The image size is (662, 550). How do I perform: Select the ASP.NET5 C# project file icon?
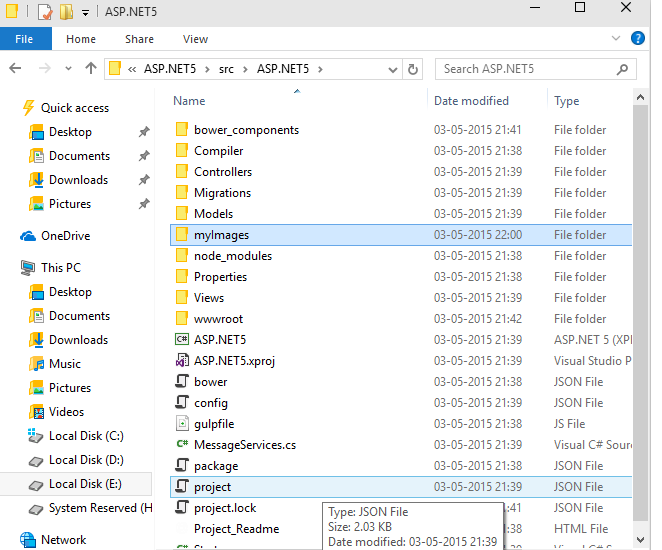click(182, 339)
